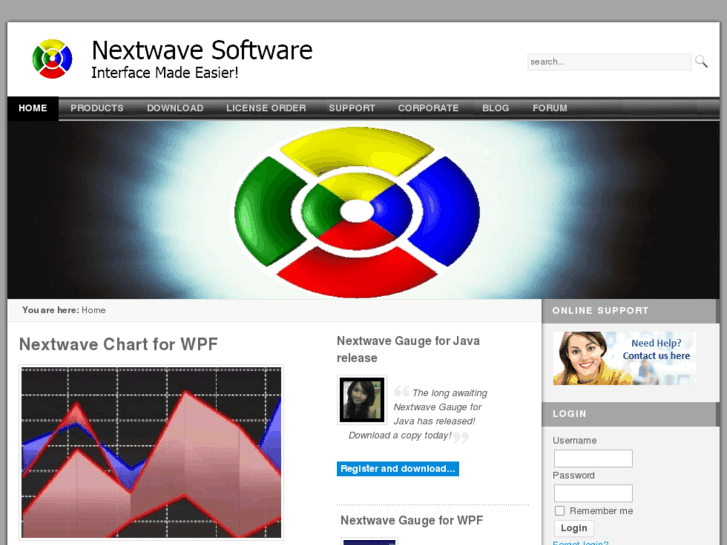Go to the Download menu item
This screenshot has height=545, width=727.
tap(175, 108)
